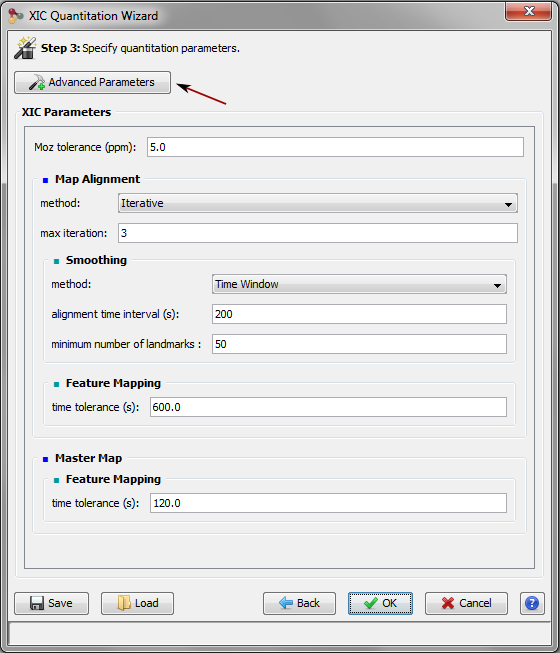Click the wizard wand icon beside Step 3
Image resolution: width=560 pixels, height=653 pixels.
(25, 48)
